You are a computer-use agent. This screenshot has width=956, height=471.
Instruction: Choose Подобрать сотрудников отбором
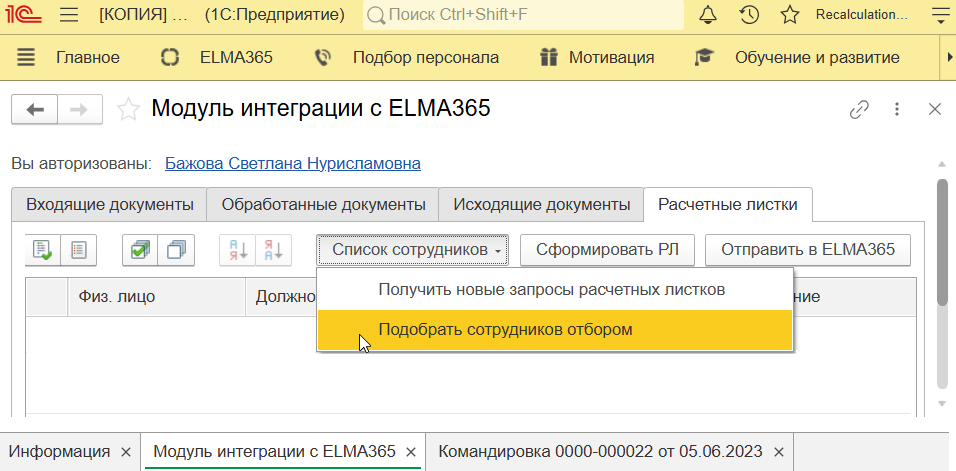pos(555,330)
